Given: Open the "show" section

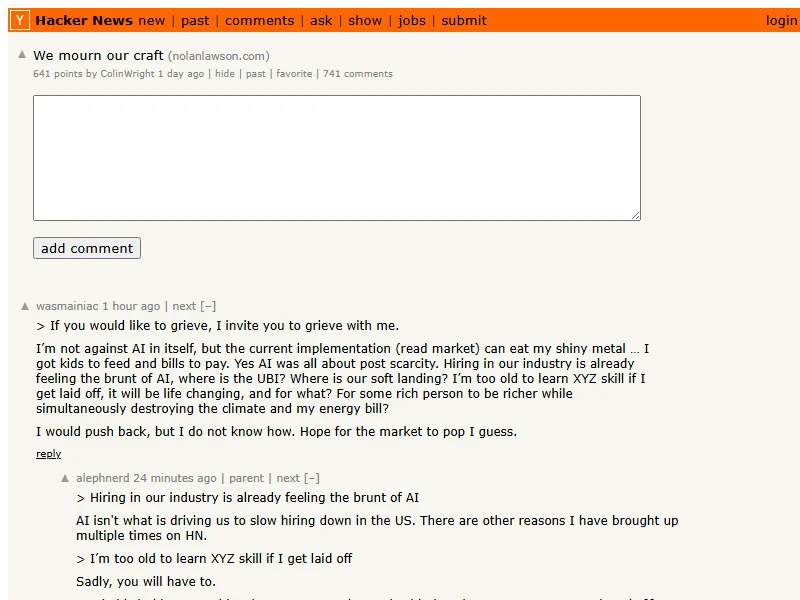Looking at the screenshot, I should click(x=365, y=20).
